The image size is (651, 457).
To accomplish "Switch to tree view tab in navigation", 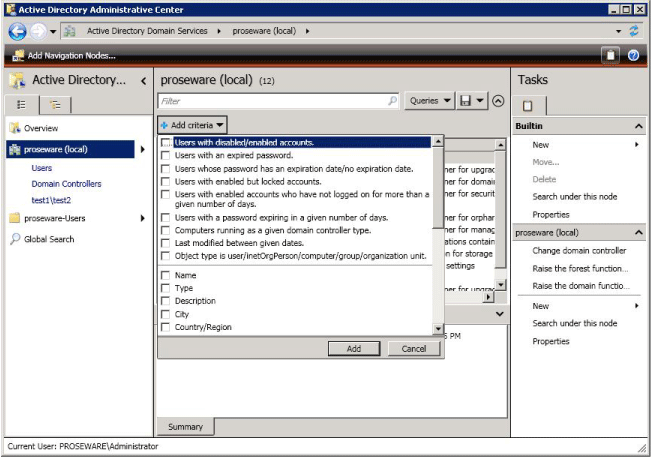I will coord(55,105).
